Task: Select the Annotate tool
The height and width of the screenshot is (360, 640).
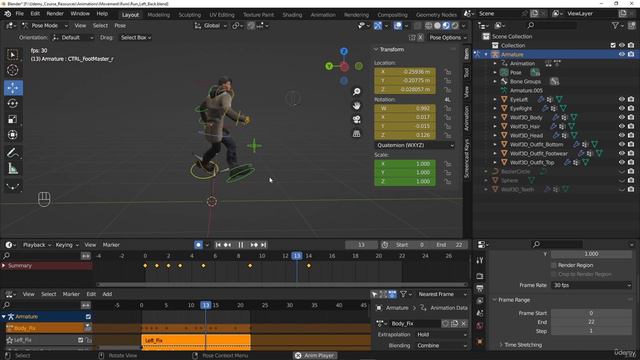Action: [x=13, y=153]
